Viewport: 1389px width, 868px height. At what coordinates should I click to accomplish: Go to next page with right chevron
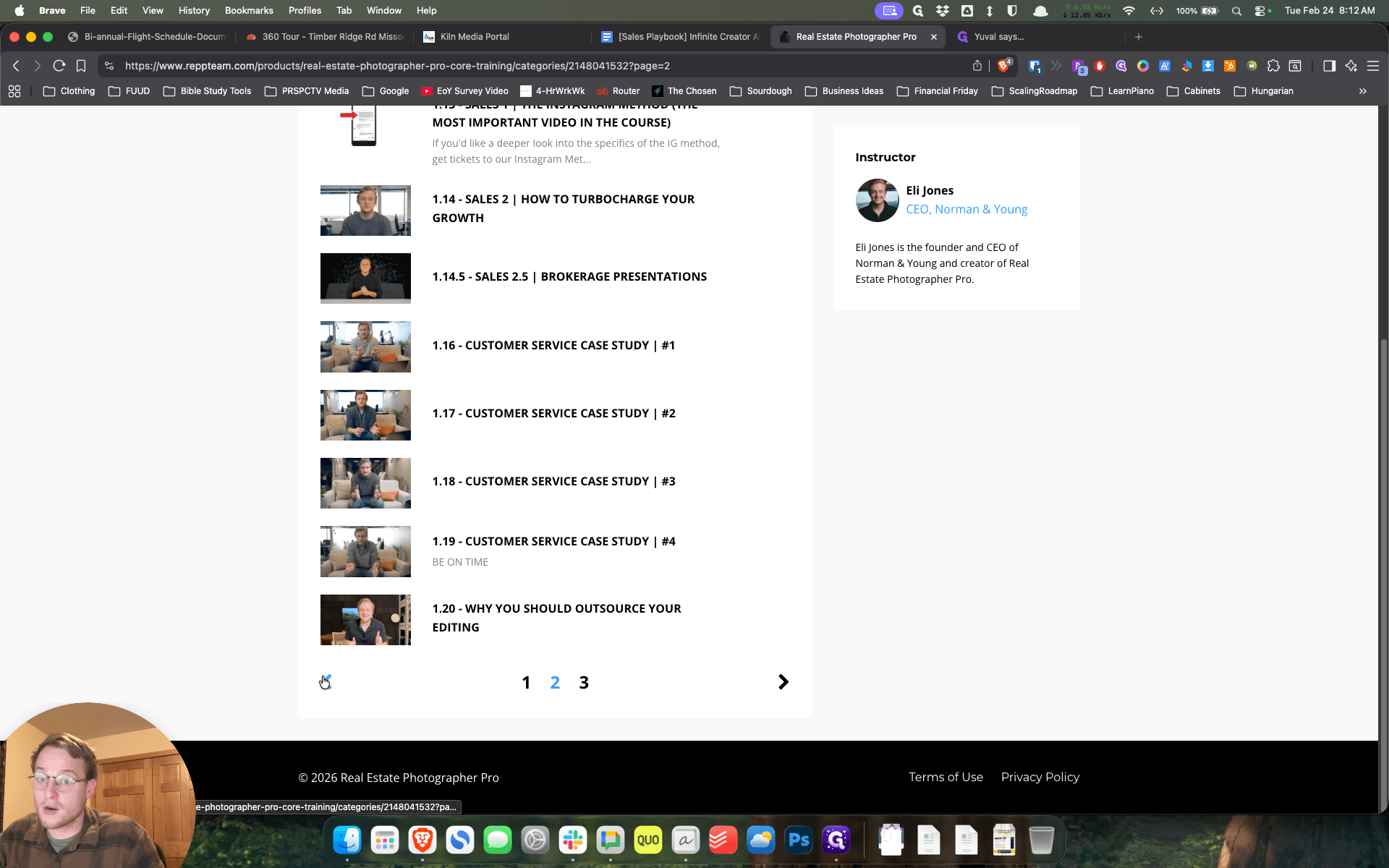click(x=783, y=682)
